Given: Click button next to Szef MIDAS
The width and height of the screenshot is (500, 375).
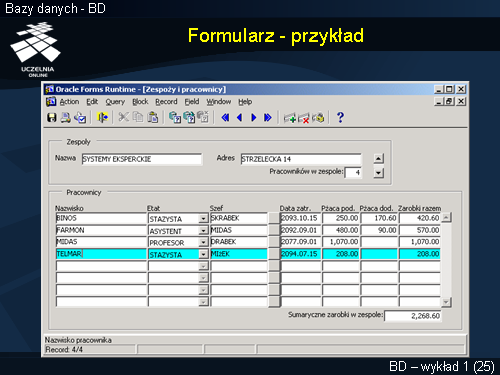Looking at the screenshot, I should pos(274,230).
